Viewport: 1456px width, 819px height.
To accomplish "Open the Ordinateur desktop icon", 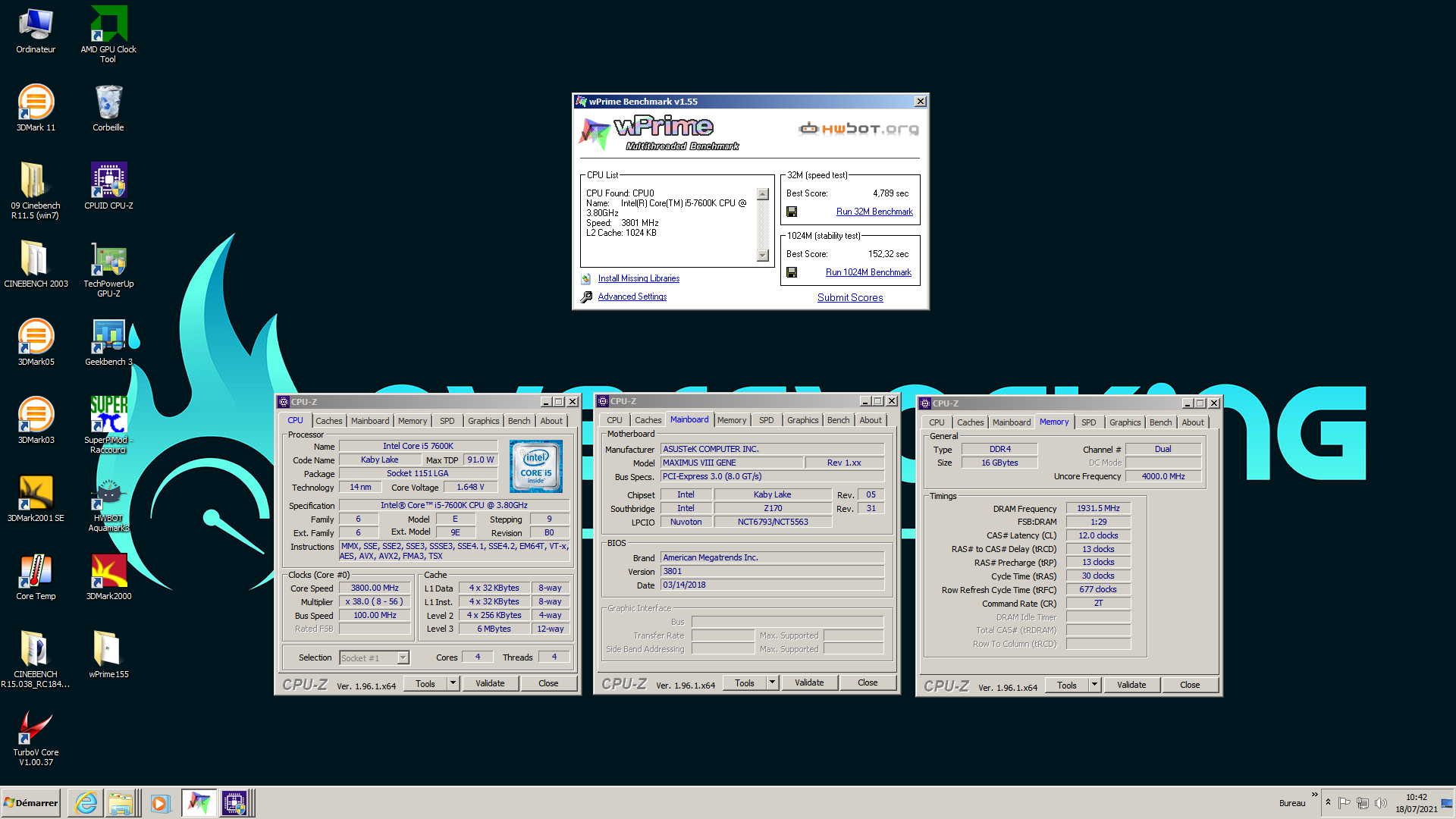I will click(36, 30).
